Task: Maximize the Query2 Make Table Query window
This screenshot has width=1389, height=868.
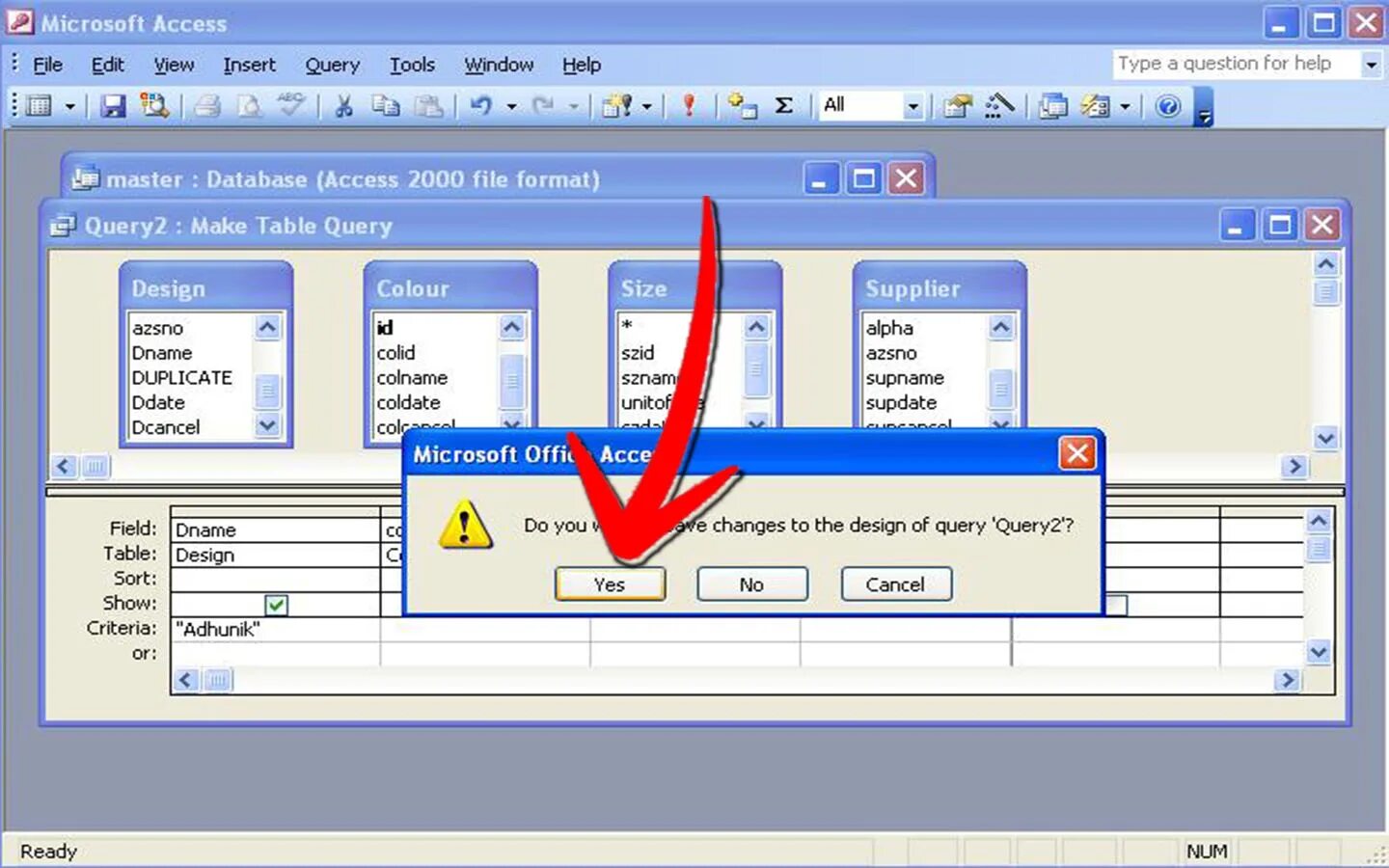Action: coord(1280,226)
